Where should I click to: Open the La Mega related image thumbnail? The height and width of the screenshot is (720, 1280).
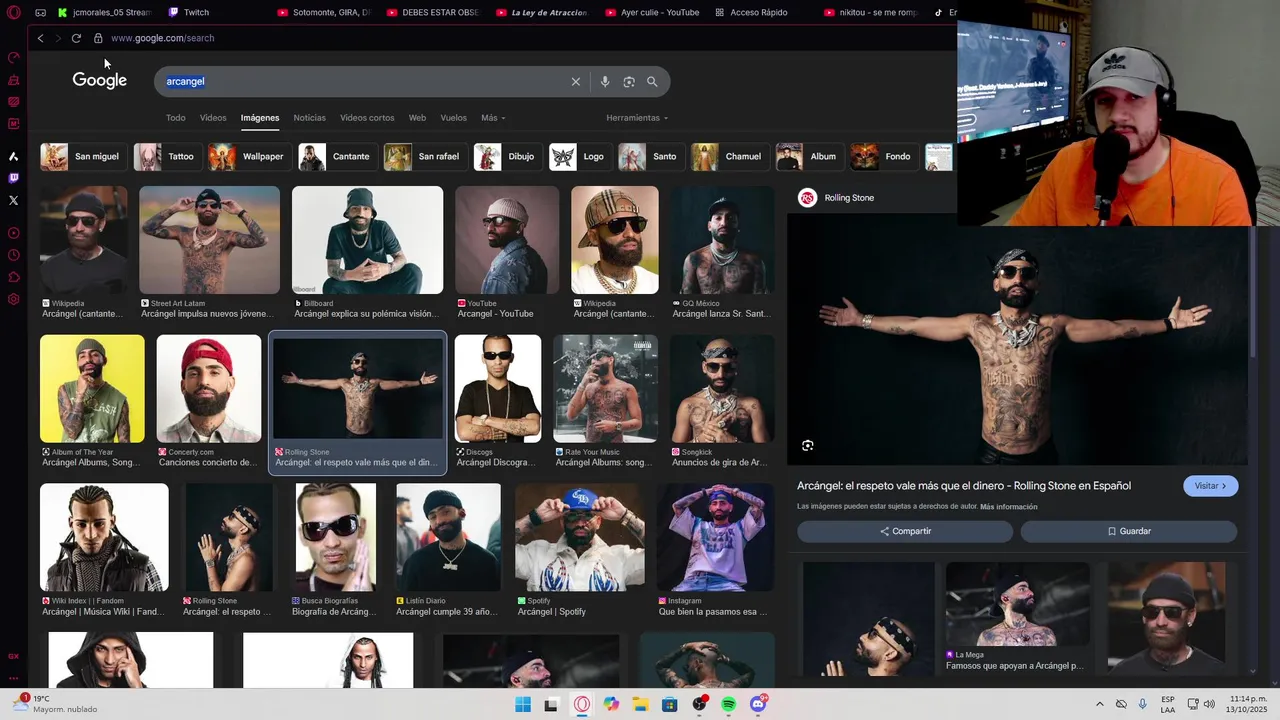1017,605
